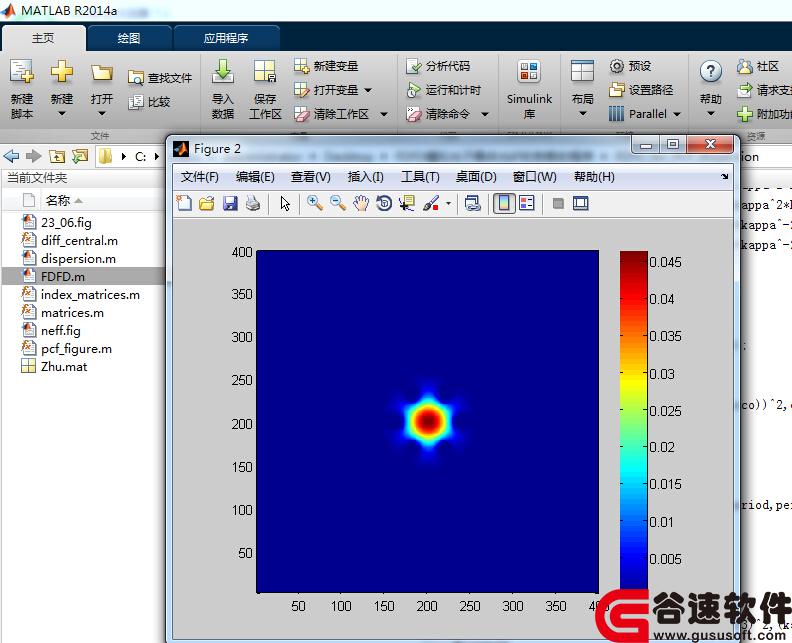
Task: Click Find Files (查找文件) button
Action: (160, 78)
